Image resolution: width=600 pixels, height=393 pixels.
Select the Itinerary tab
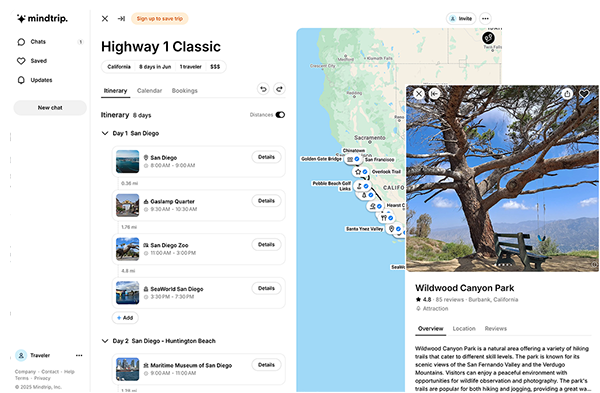pos(115,91)
